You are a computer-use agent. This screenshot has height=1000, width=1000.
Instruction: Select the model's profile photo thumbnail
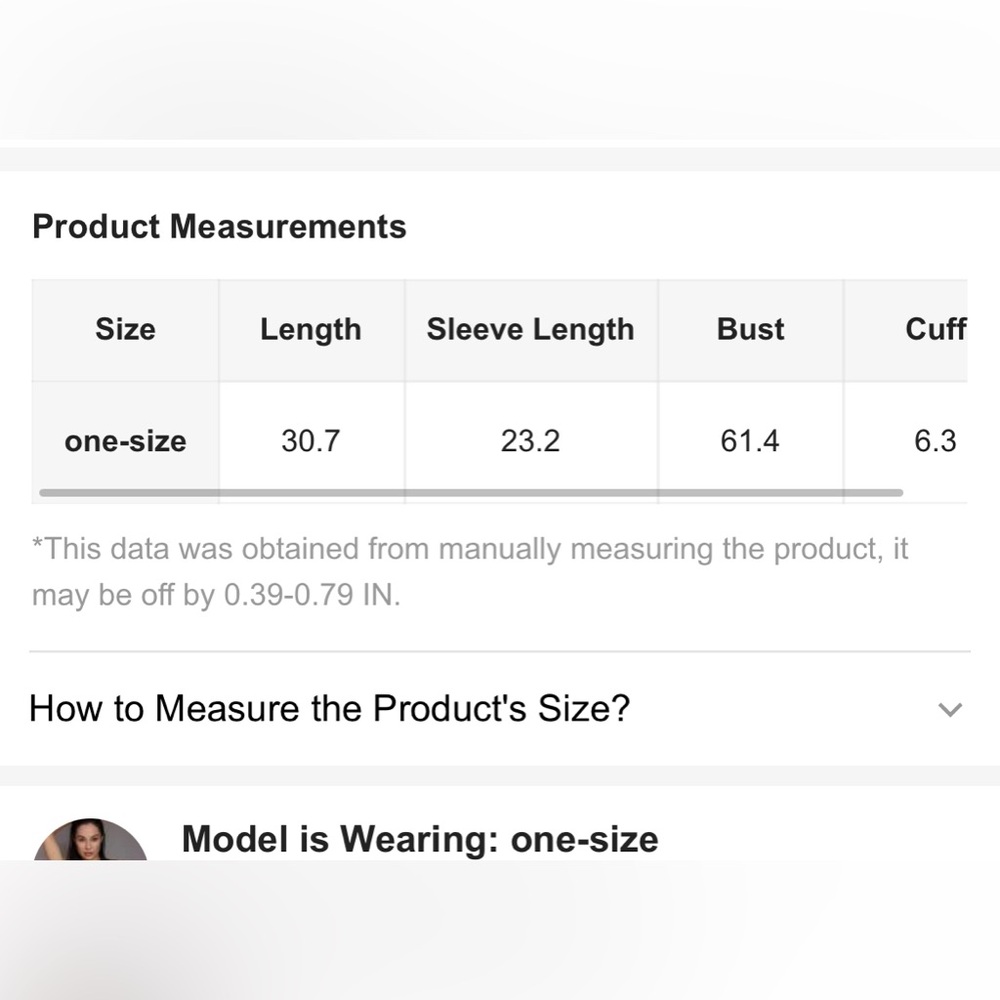tap(90, 839)
